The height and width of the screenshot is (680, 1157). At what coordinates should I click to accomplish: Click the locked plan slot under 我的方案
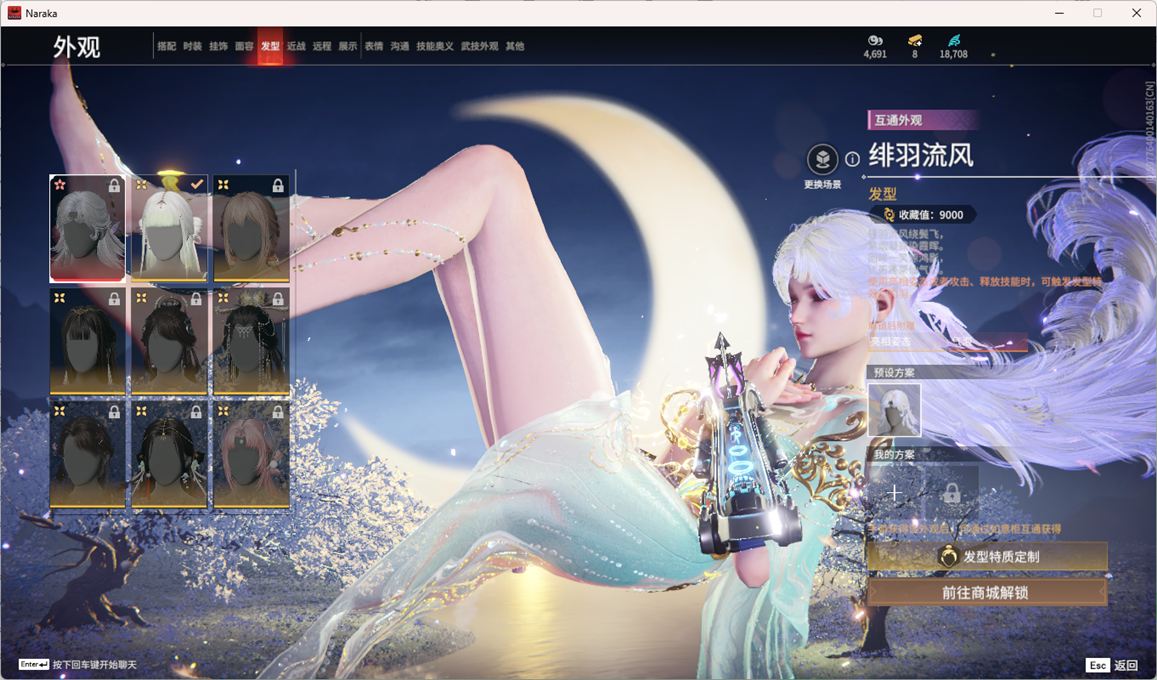pos(951,493)
